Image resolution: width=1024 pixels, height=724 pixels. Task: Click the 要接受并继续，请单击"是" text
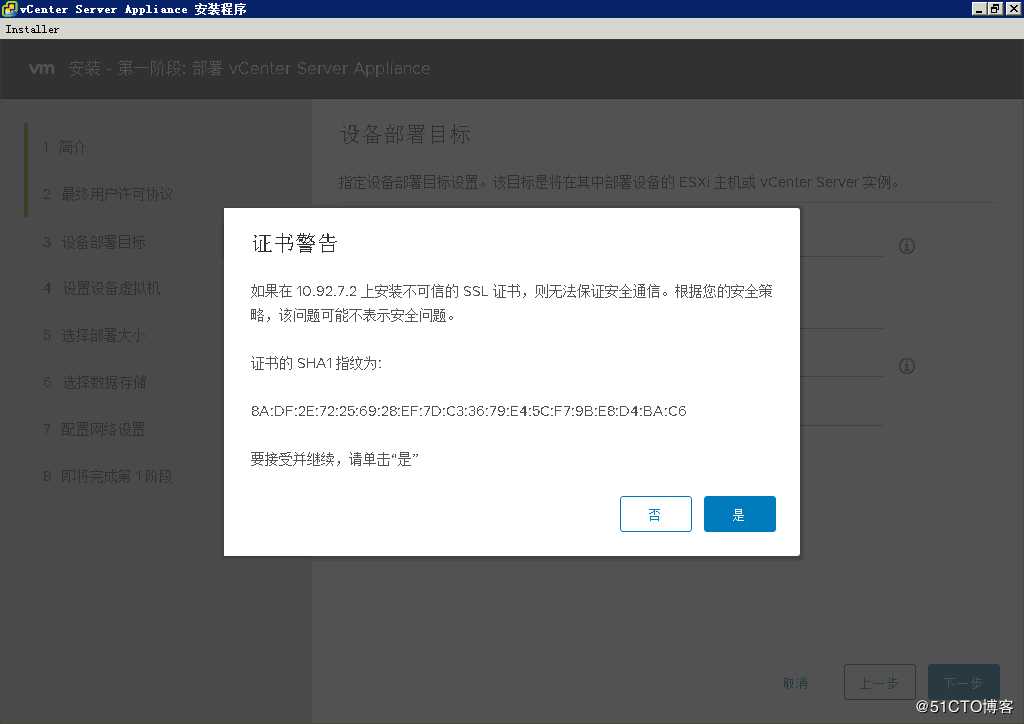pos(334,459)
